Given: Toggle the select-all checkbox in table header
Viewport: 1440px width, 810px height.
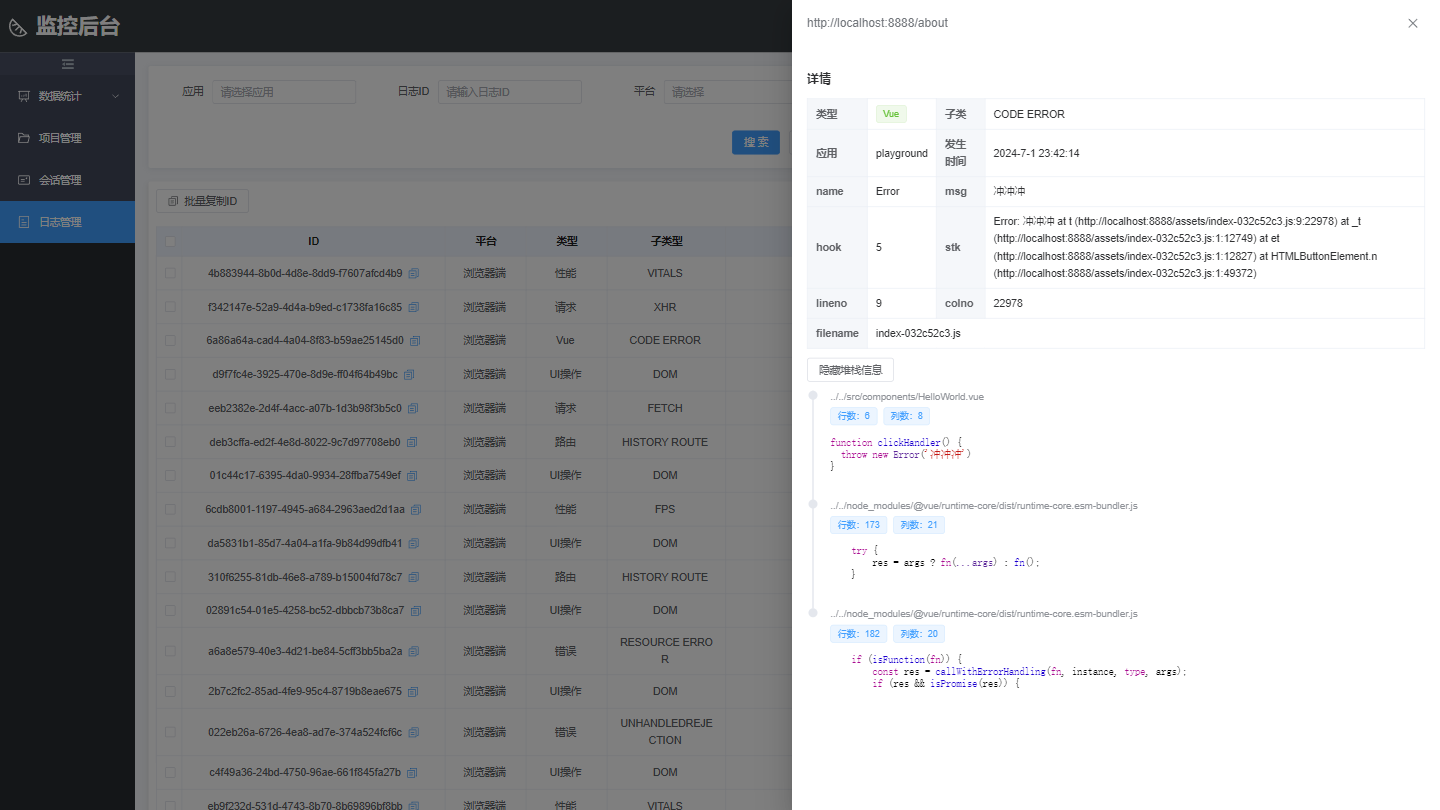Looking at the screenshot, I should (170, 241).
